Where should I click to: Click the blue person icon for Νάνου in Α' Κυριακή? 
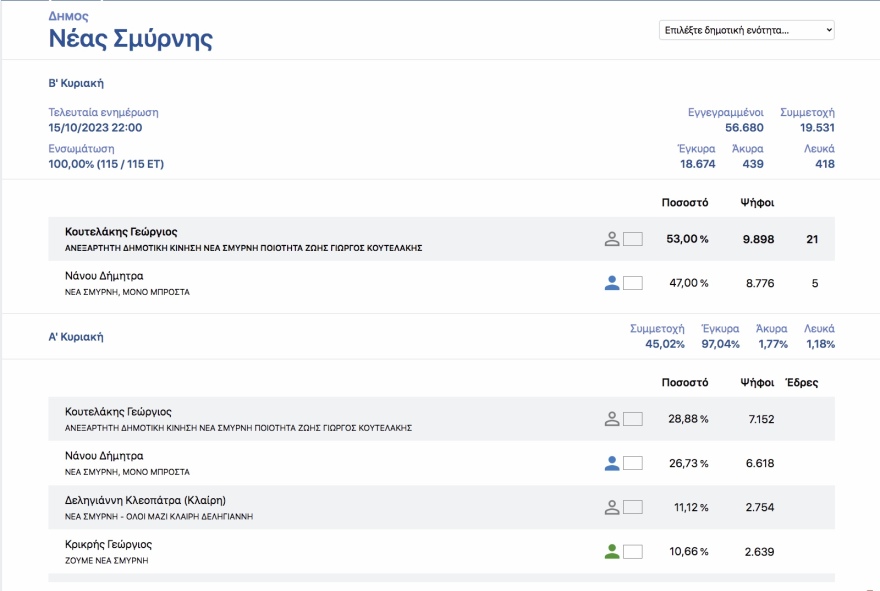coord(612,463)
